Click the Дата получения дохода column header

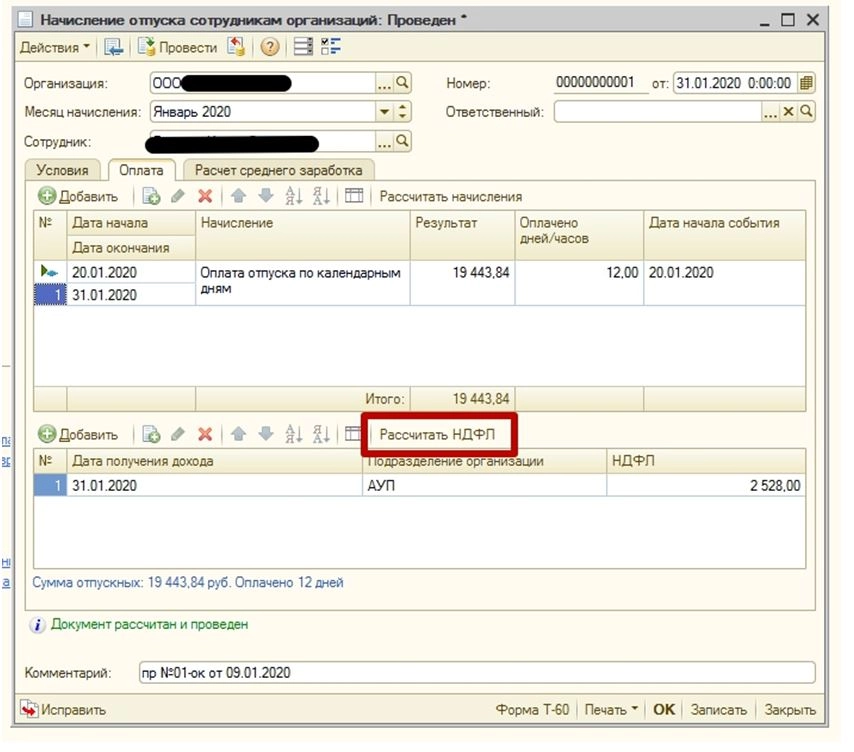[x=214, y=461]
